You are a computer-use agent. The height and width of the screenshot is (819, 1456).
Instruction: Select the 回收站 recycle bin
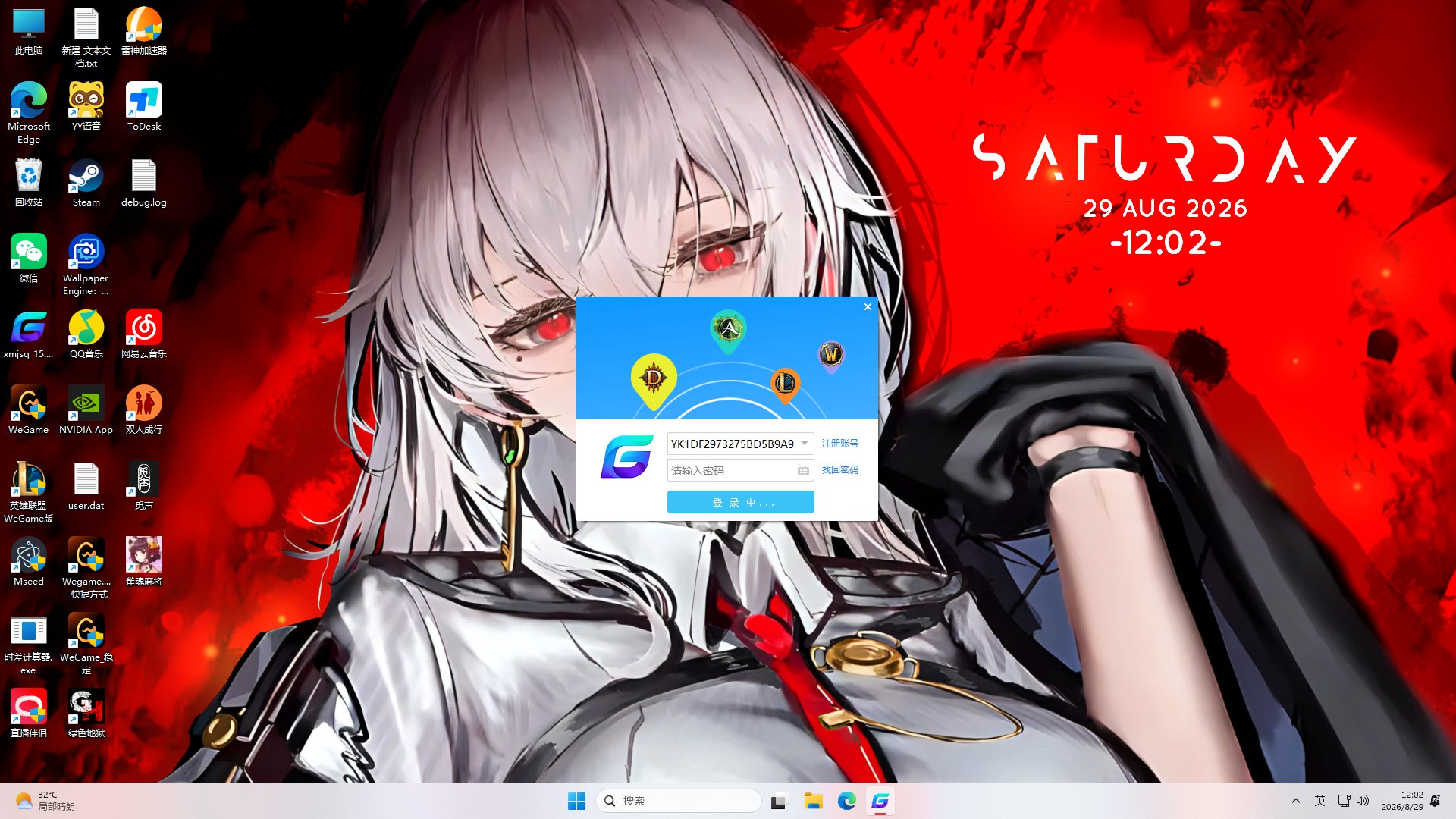point(29,183)
